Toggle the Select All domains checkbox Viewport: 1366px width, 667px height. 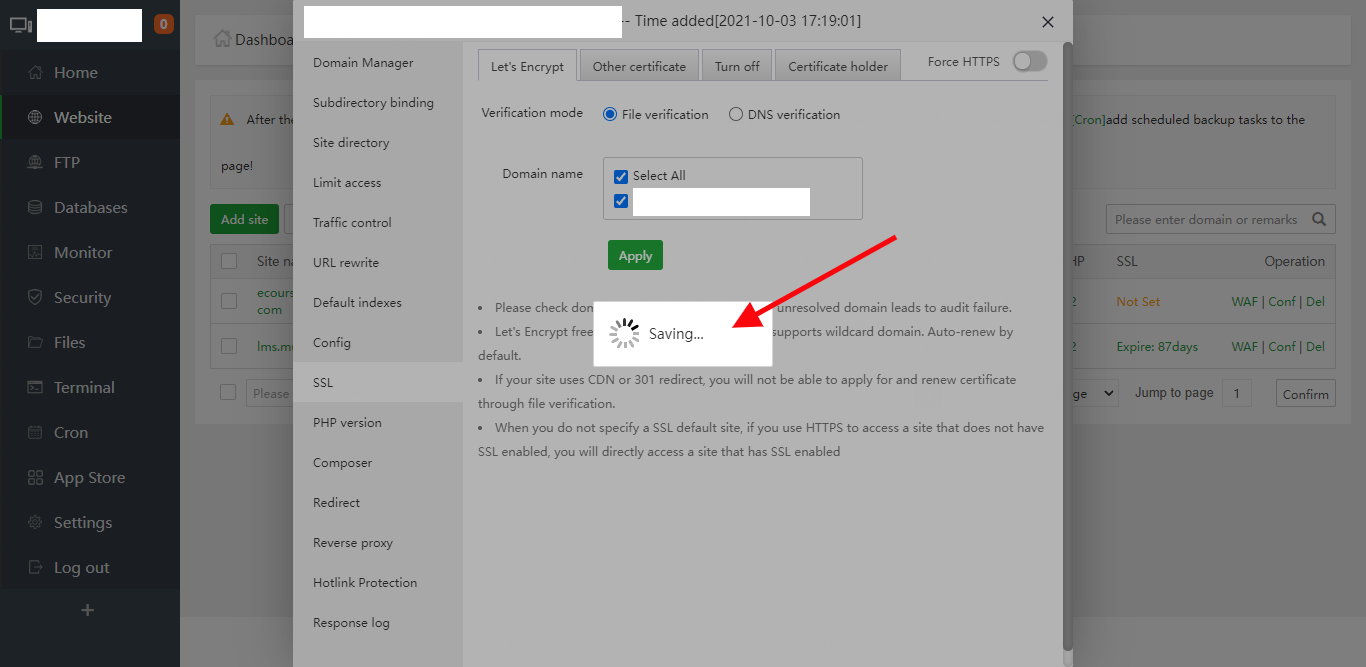coord(621,176)
